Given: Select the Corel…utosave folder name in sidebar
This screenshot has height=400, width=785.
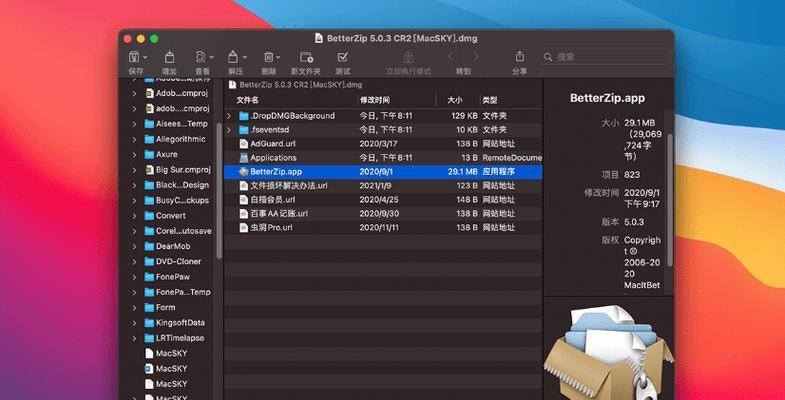Looking at the screenshot, I should tap(184, 231).
